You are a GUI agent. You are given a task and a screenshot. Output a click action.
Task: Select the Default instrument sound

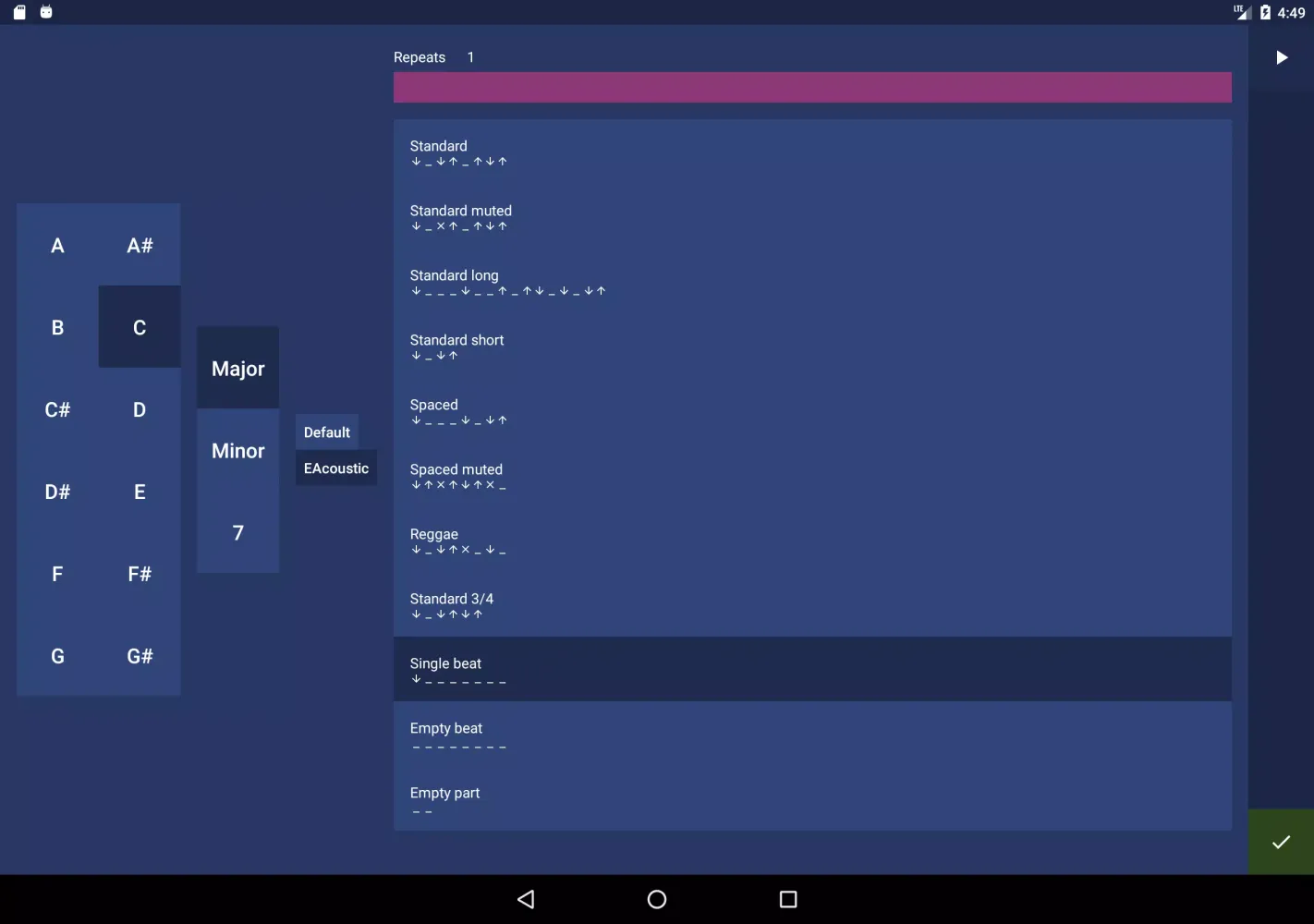[x=327, y=432]
